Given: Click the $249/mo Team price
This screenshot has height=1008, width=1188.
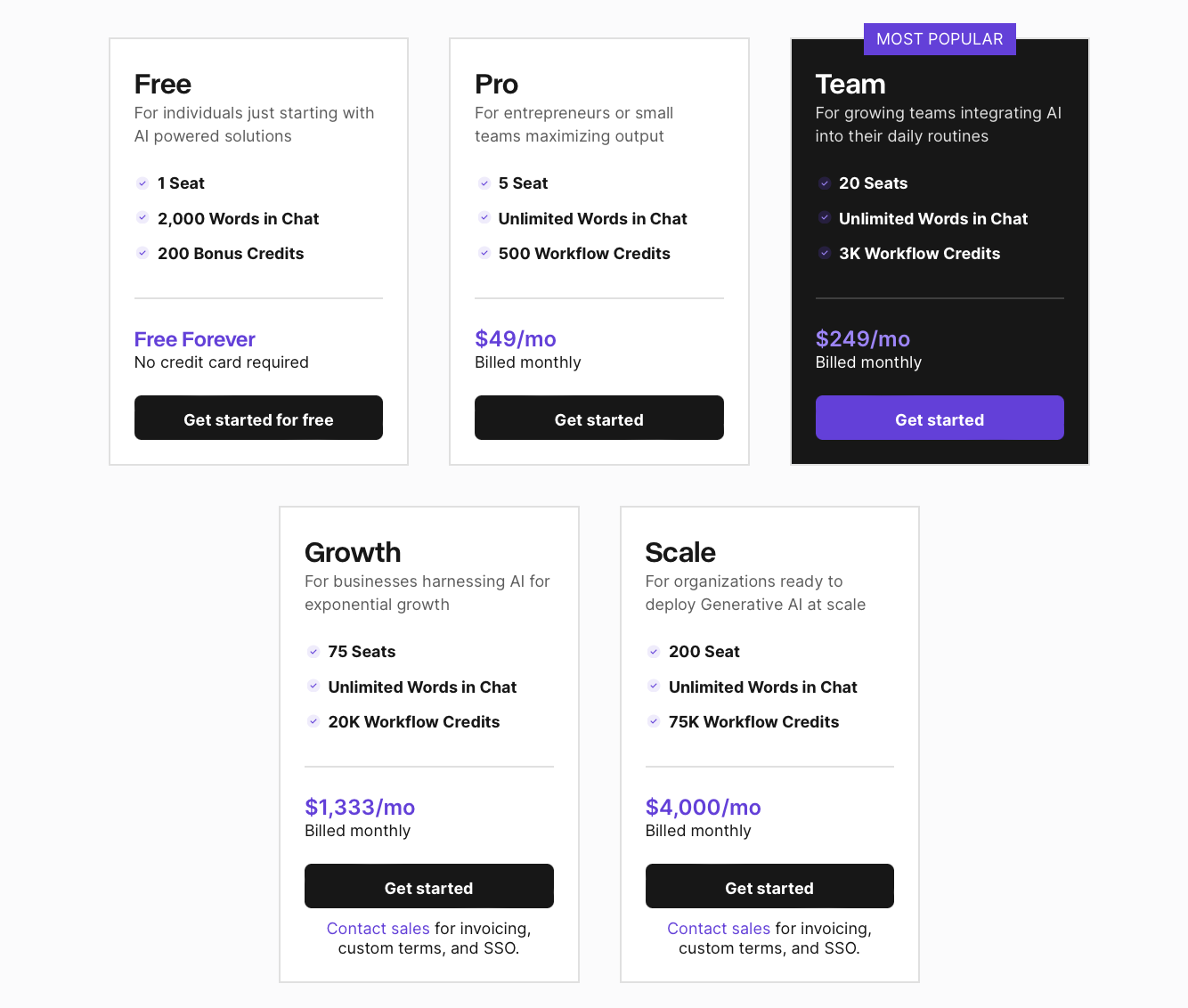Looking at the screenshot, I should tap(863, 339).
